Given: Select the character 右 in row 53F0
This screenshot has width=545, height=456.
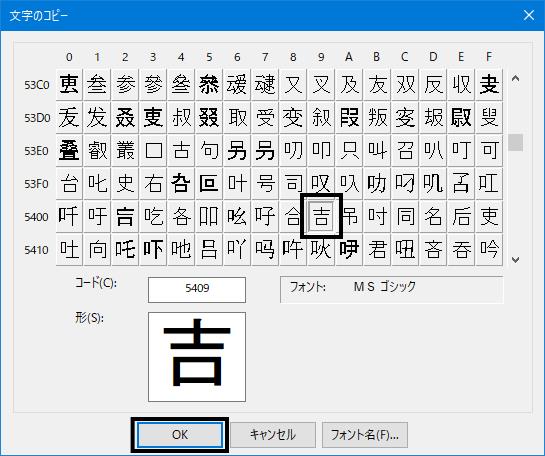Looking at the screenshot, I should point(153,184).
